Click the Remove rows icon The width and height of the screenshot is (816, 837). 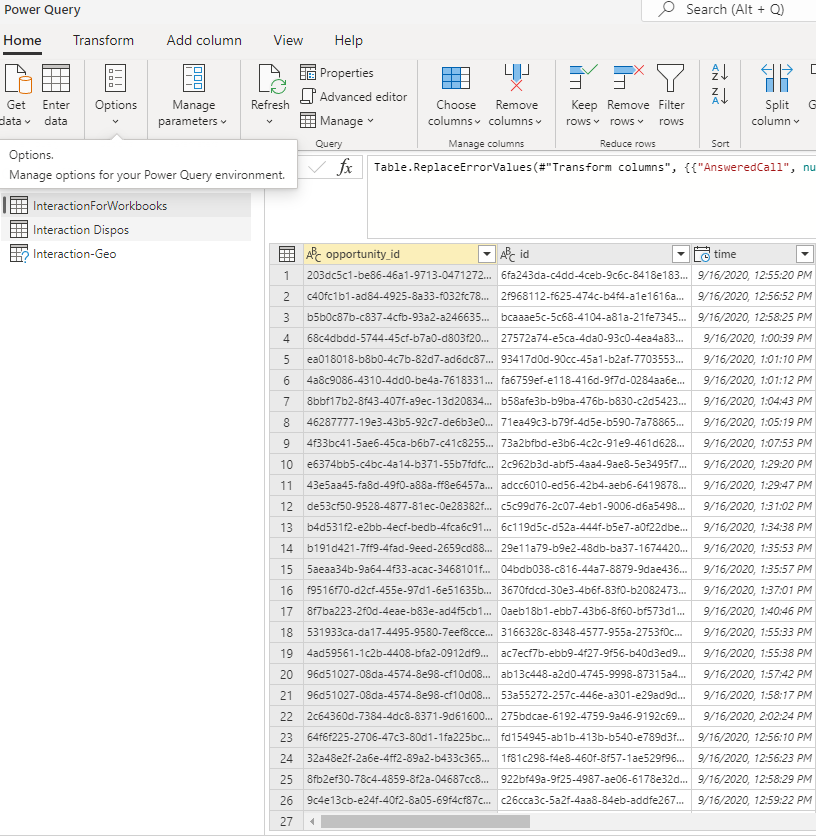click(x=628, y=77)
